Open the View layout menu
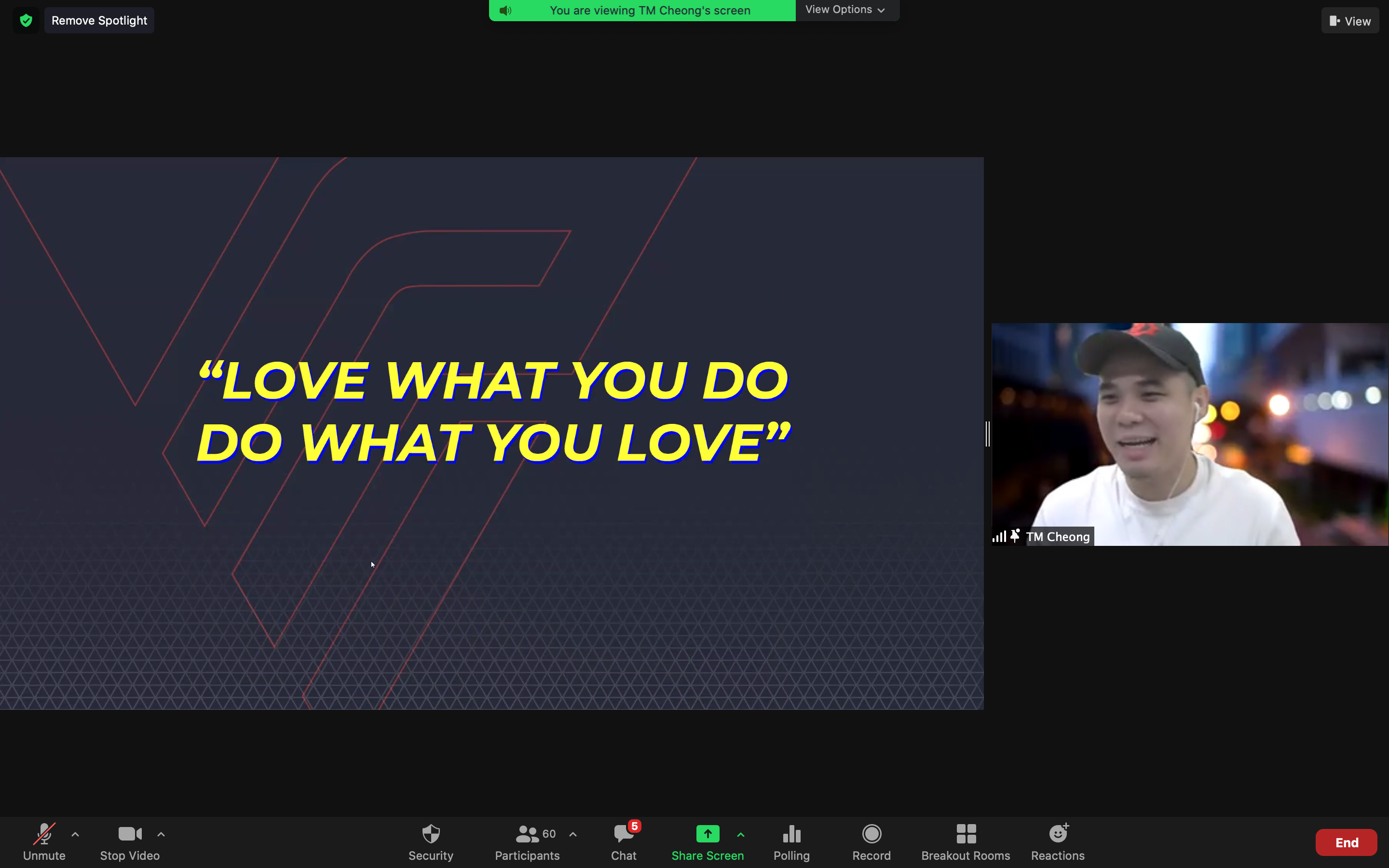The height and width of the screenshot is (868, 1389). click(1350, 21)
